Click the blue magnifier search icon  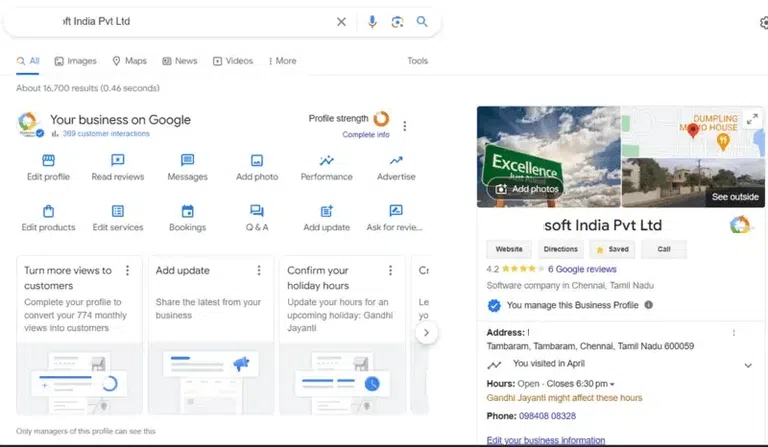click(x=422, y=22)
